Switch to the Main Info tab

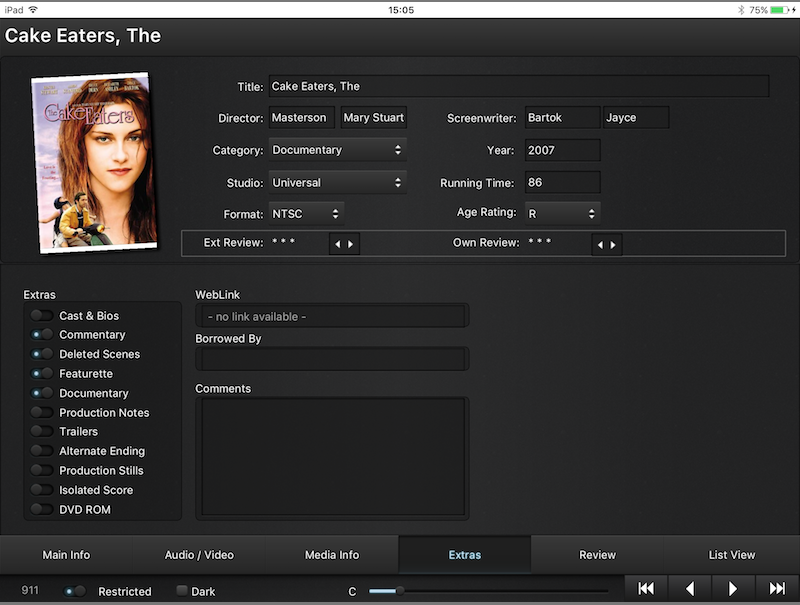point(66,555)
